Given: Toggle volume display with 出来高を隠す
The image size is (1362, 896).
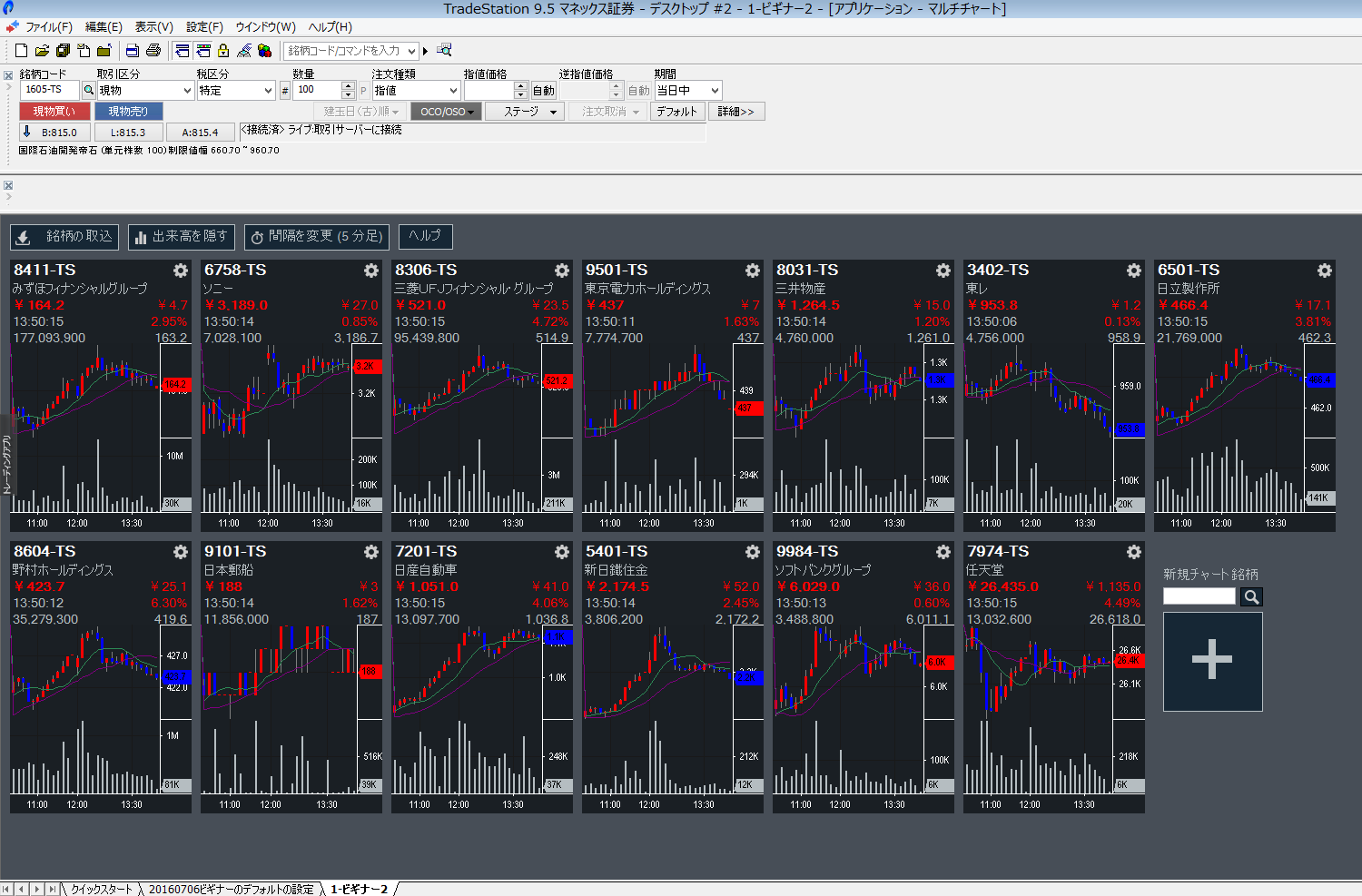Looking at the screenshot, I should coord(182,237).
